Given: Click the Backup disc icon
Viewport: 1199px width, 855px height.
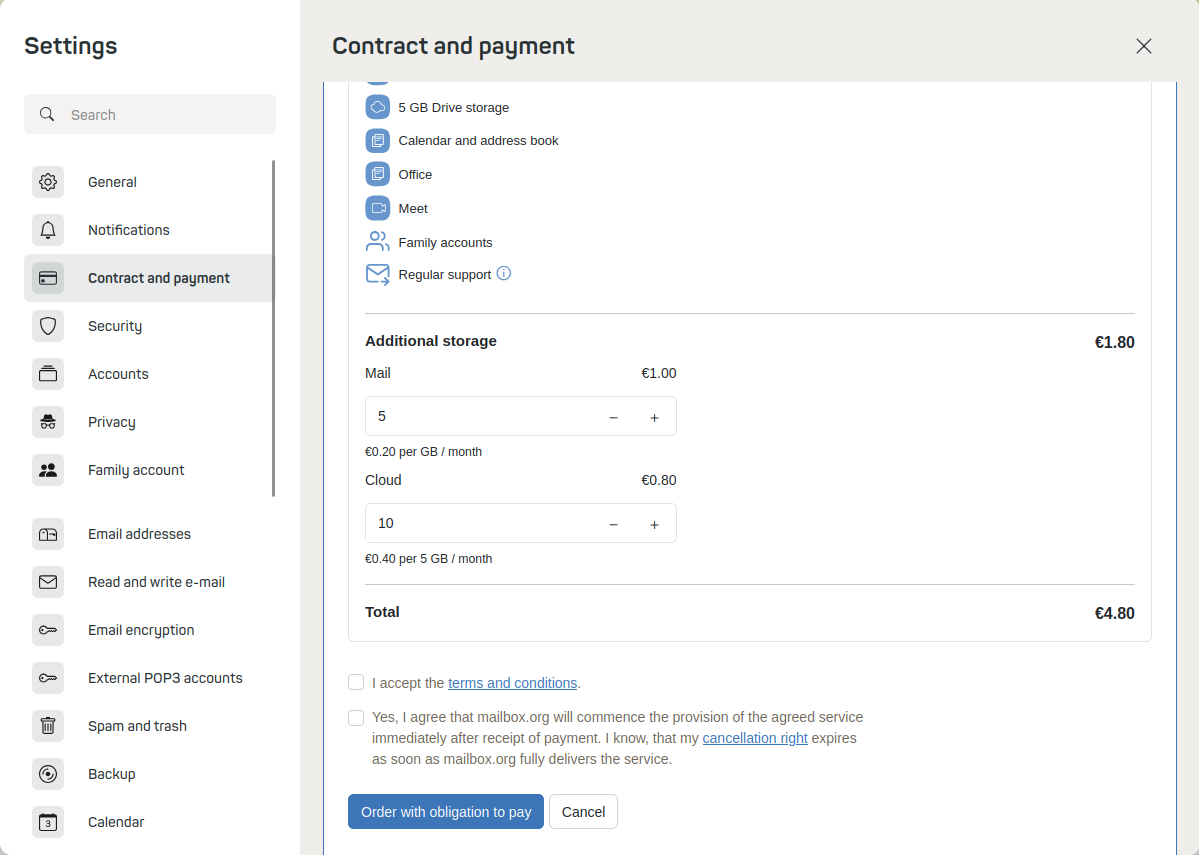Looking at the screenshot, I should 48,774.
